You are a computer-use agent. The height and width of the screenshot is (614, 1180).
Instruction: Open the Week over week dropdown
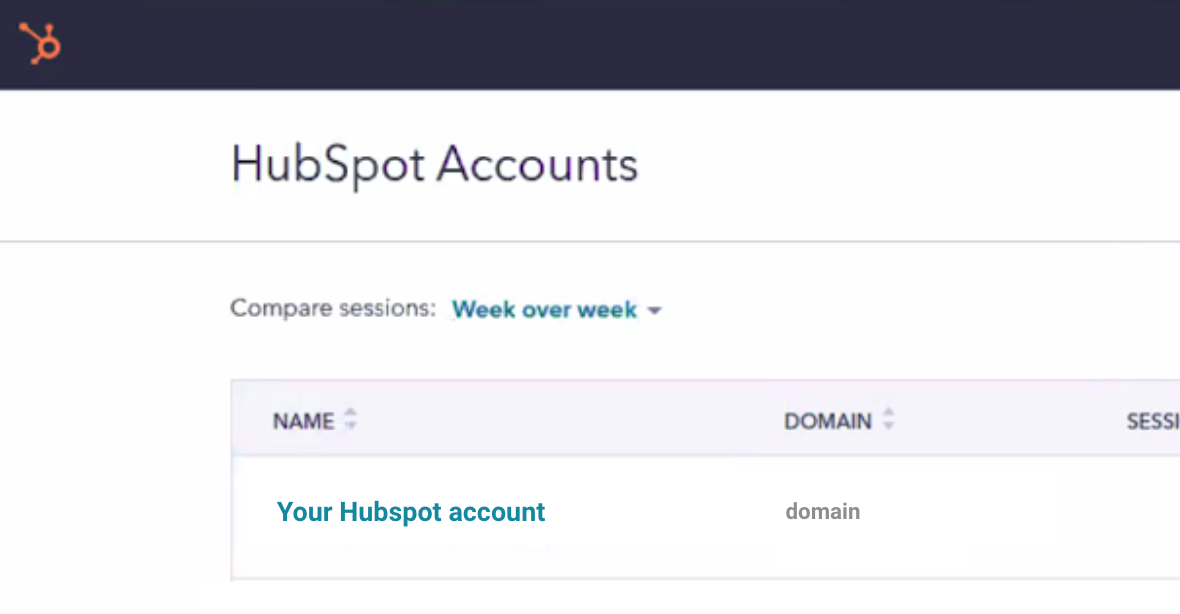pos(556,309)
